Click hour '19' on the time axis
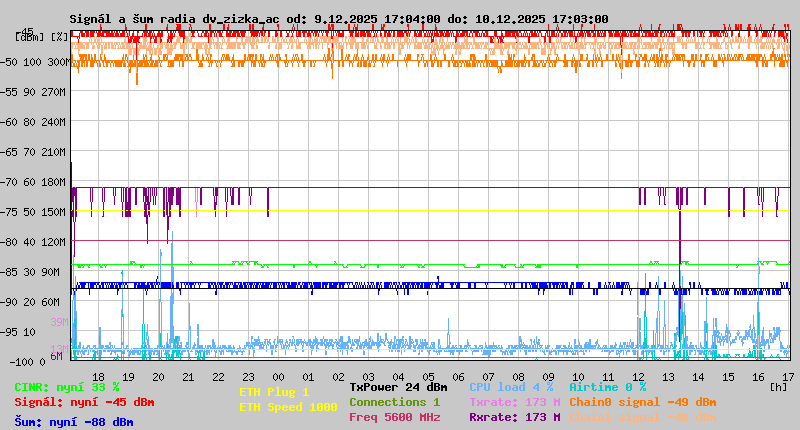The width and height of the screenshot is (800, 430). pos(129,377)
